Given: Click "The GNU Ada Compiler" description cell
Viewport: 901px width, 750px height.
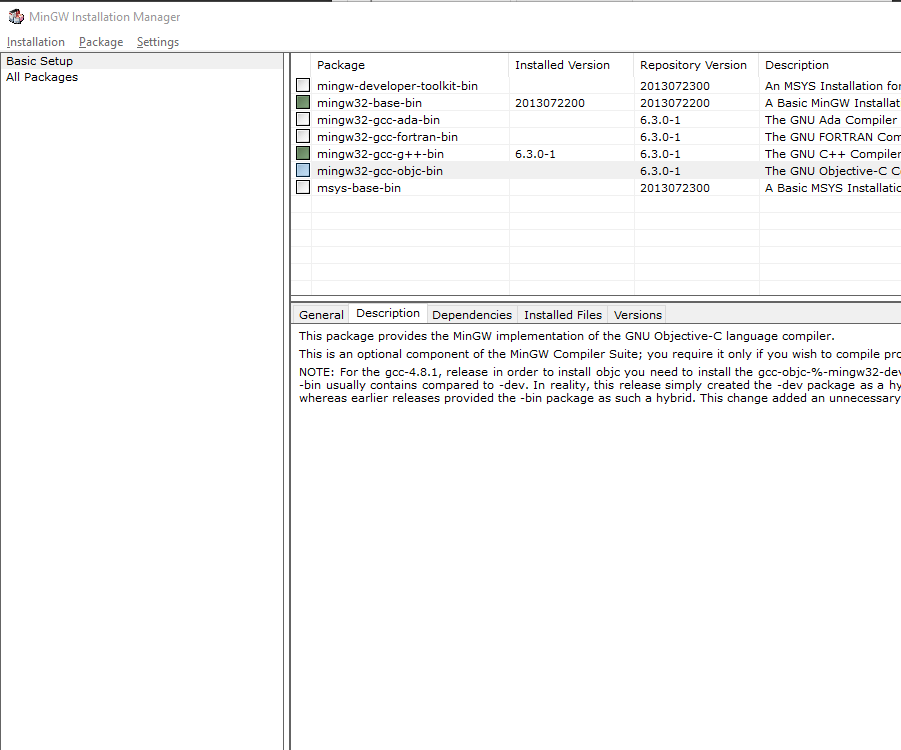Looking at the screenshot, I should click(831, 120).
